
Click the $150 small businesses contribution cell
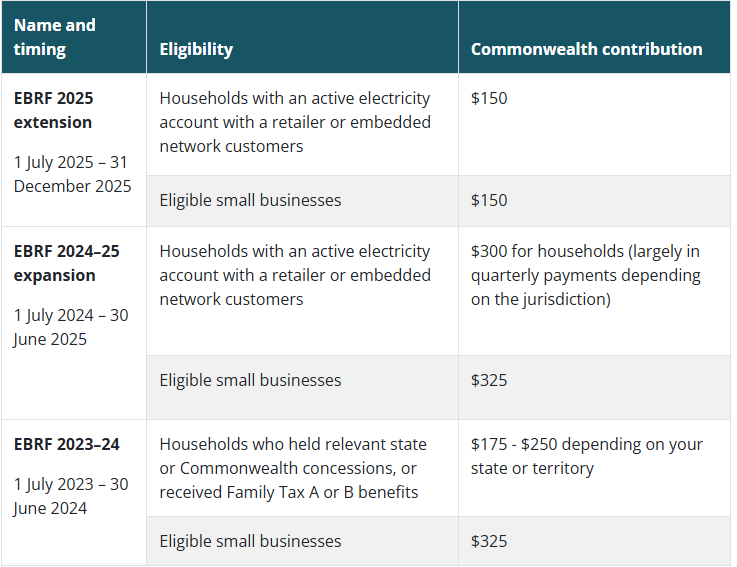[x=594, y=201]
